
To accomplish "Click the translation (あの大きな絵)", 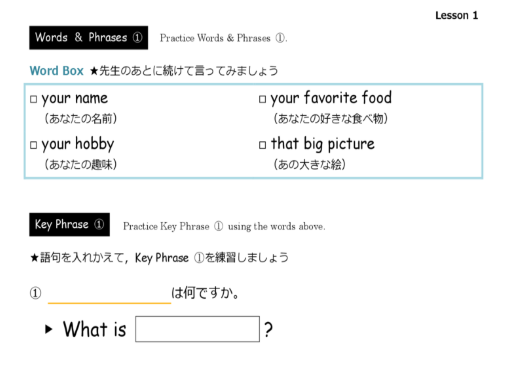I will [x=310, y=164].
